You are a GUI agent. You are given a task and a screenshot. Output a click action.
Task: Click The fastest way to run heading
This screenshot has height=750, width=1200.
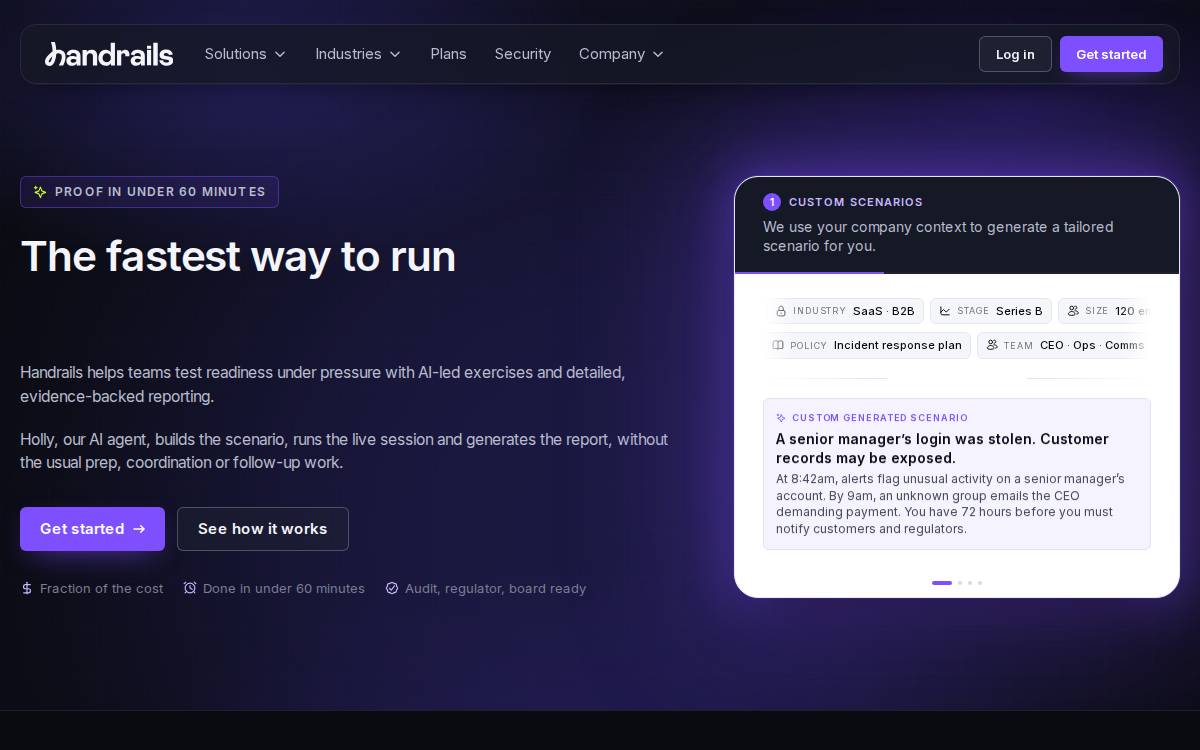coord(238,256)
